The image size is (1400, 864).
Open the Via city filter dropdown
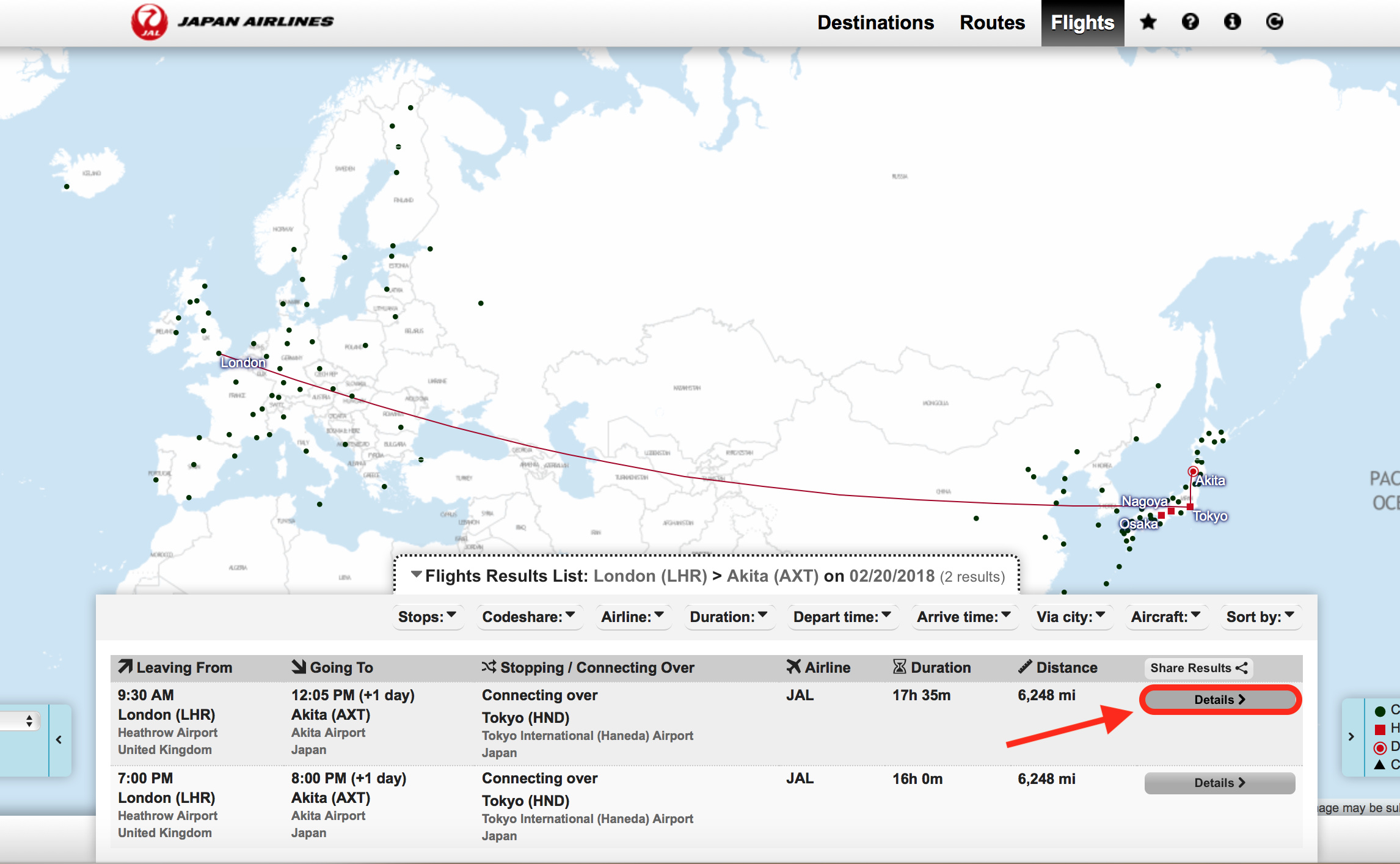[1070, 617]
